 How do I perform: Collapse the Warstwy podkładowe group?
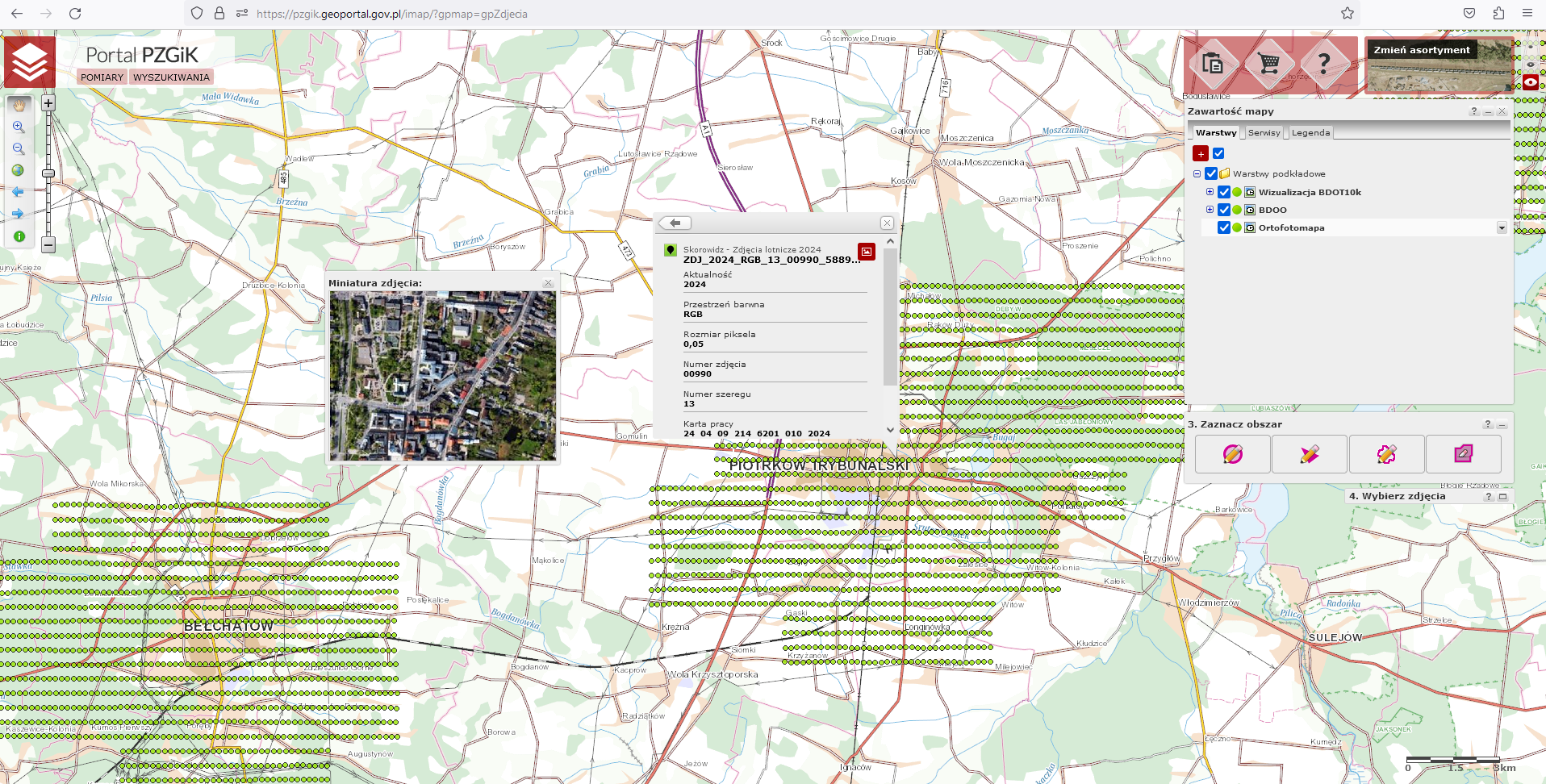[1197, 173]
